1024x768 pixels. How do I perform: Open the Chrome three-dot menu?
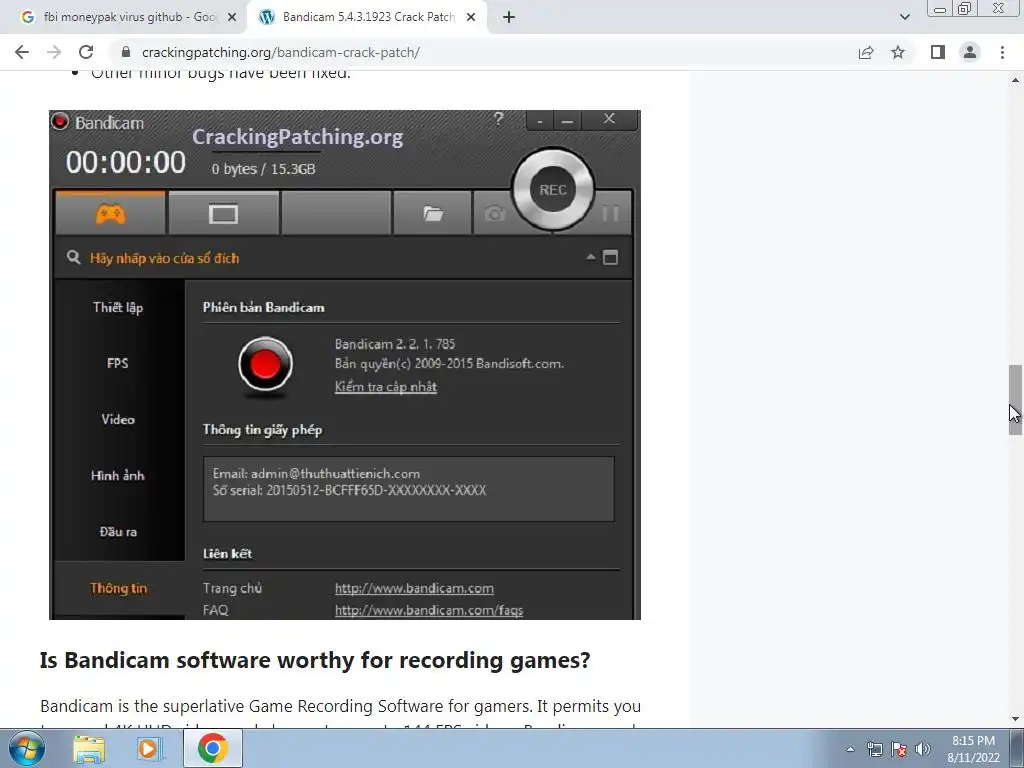pyautogui.click(x=1002, y=52)
